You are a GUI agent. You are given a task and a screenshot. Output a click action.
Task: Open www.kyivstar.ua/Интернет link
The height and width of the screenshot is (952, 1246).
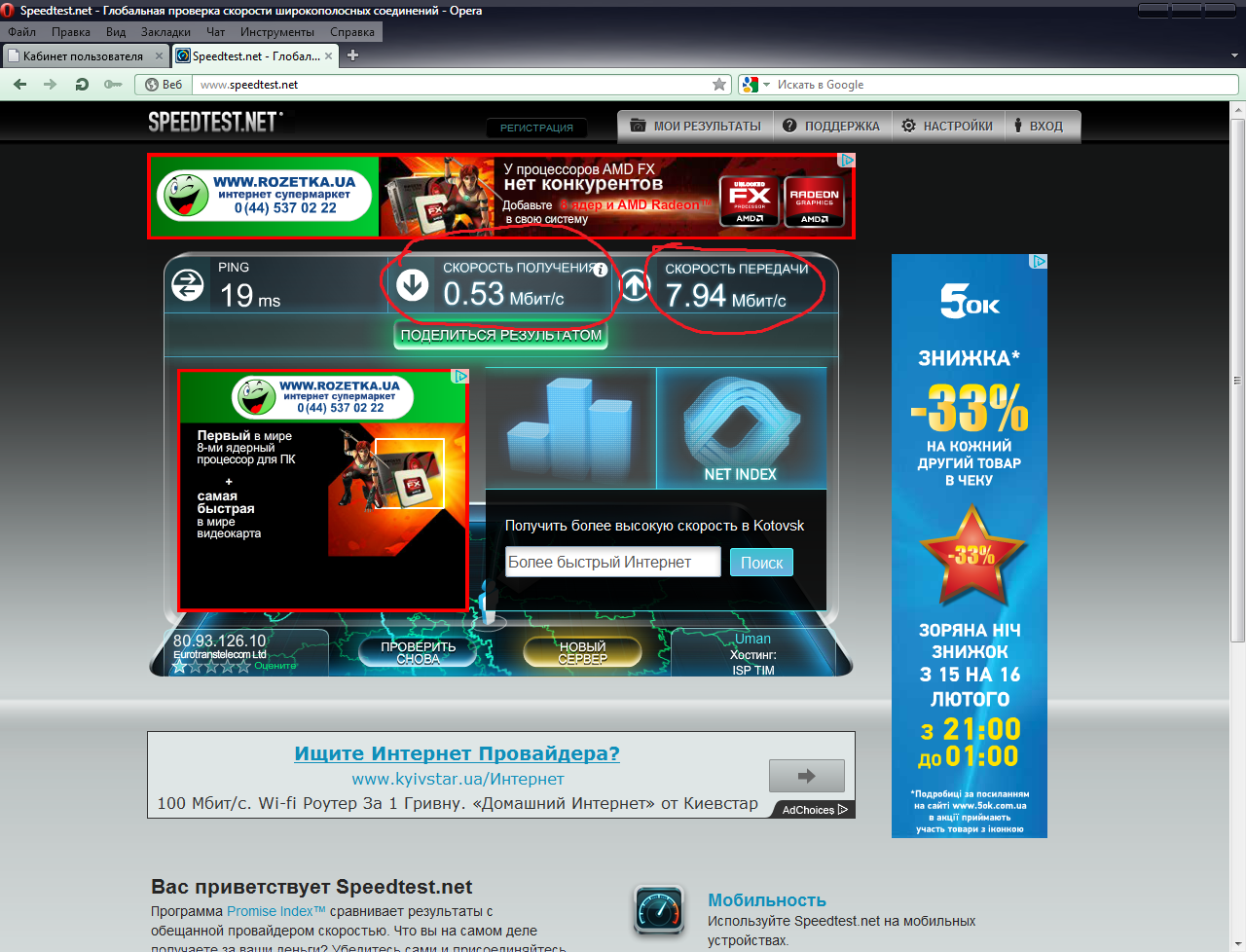click(458, 779)
